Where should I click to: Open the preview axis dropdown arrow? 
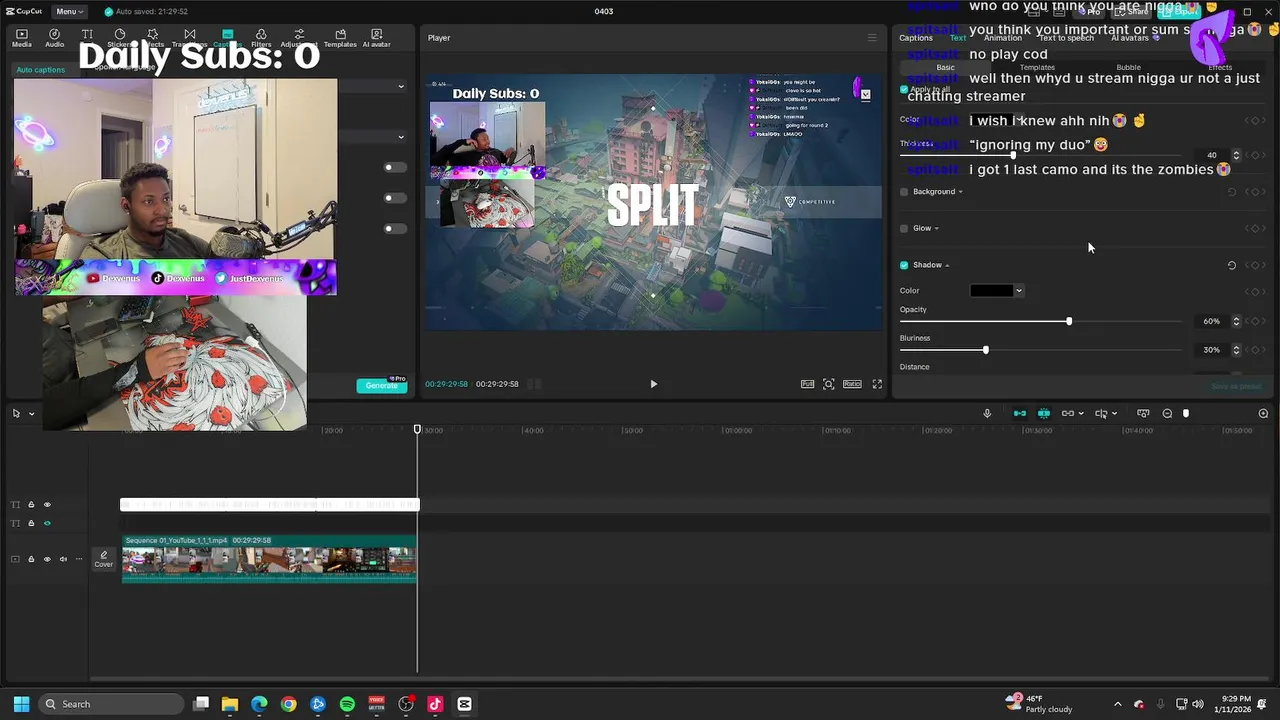pyautogui.click(x=1114, y=413)
